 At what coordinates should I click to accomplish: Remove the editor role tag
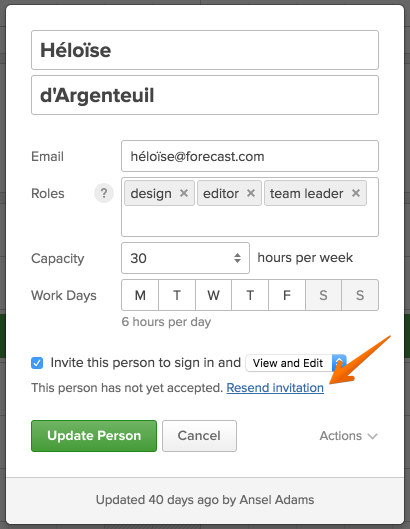250,193
